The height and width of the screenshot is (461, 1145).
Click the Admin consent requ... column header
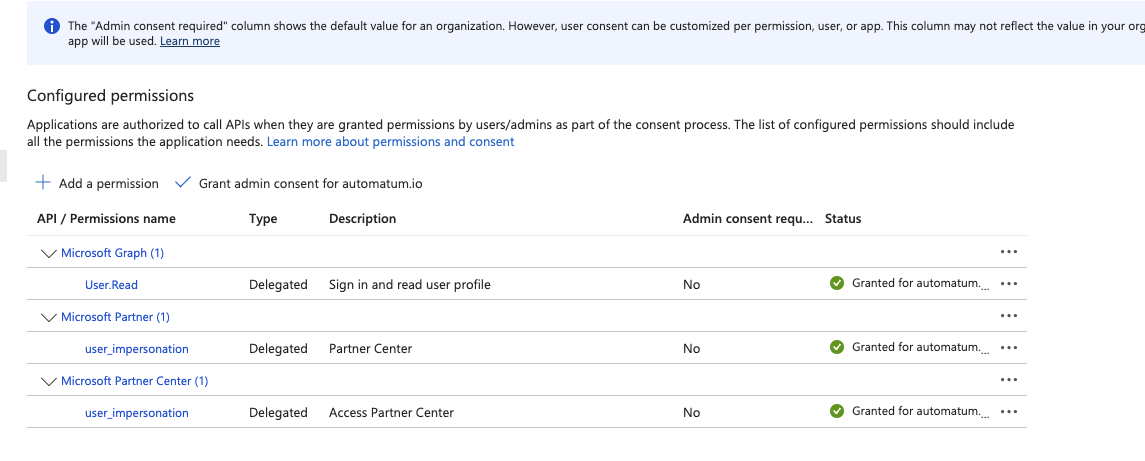point(748,218)
